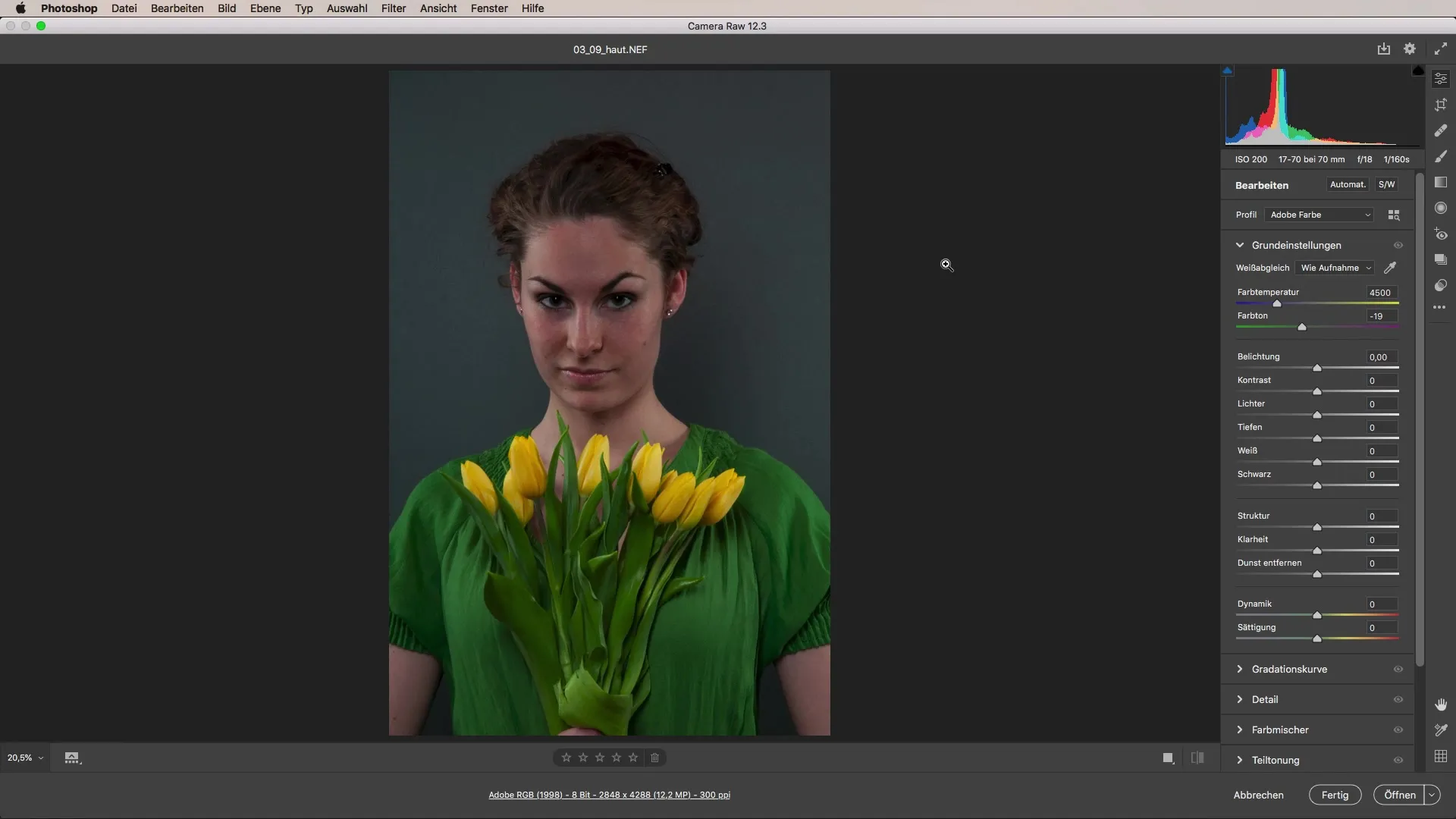Set rating to one star

[566, 758]
